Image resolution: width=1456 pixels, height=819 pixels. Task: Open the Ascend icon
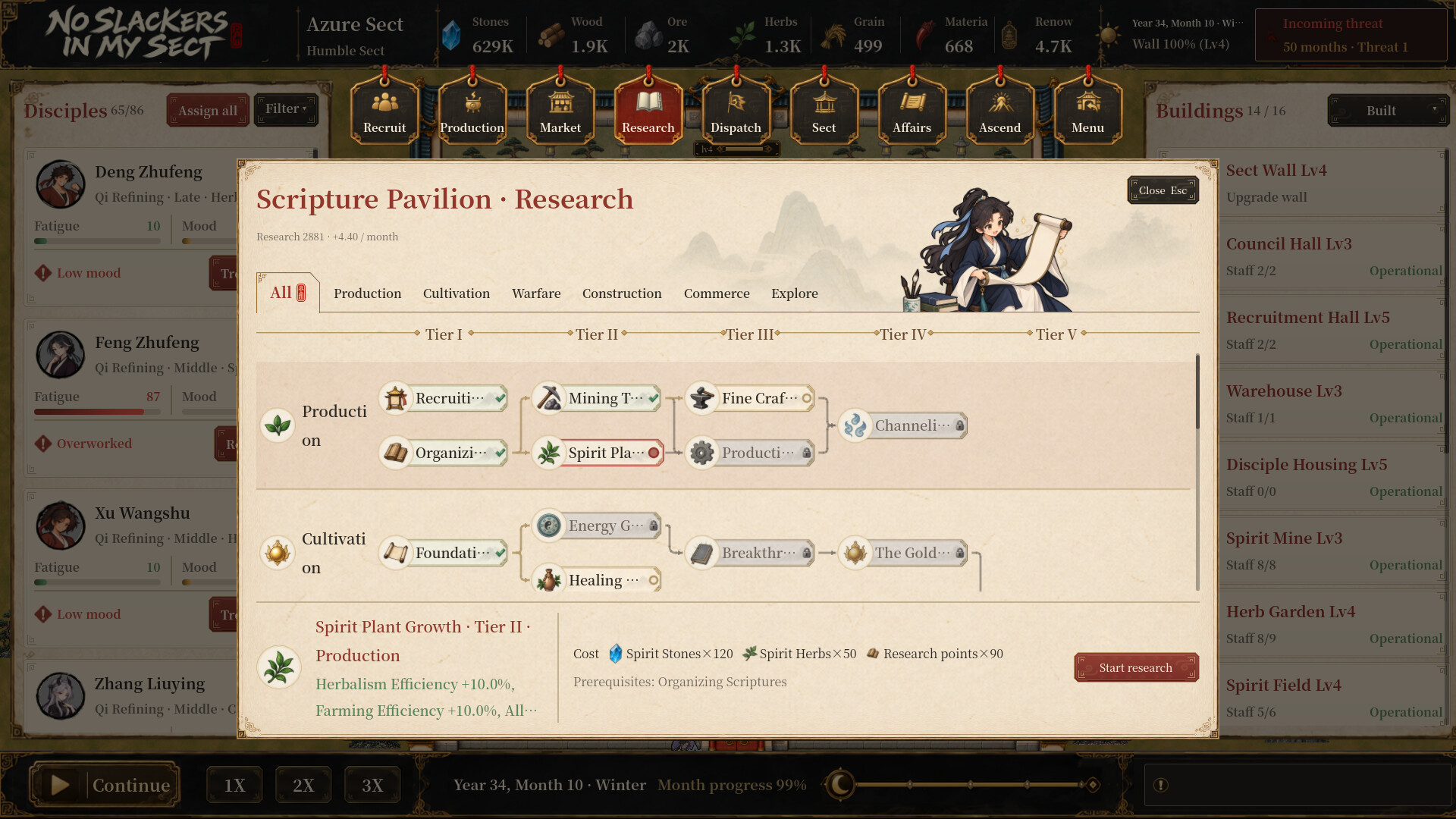(1000, 109)
